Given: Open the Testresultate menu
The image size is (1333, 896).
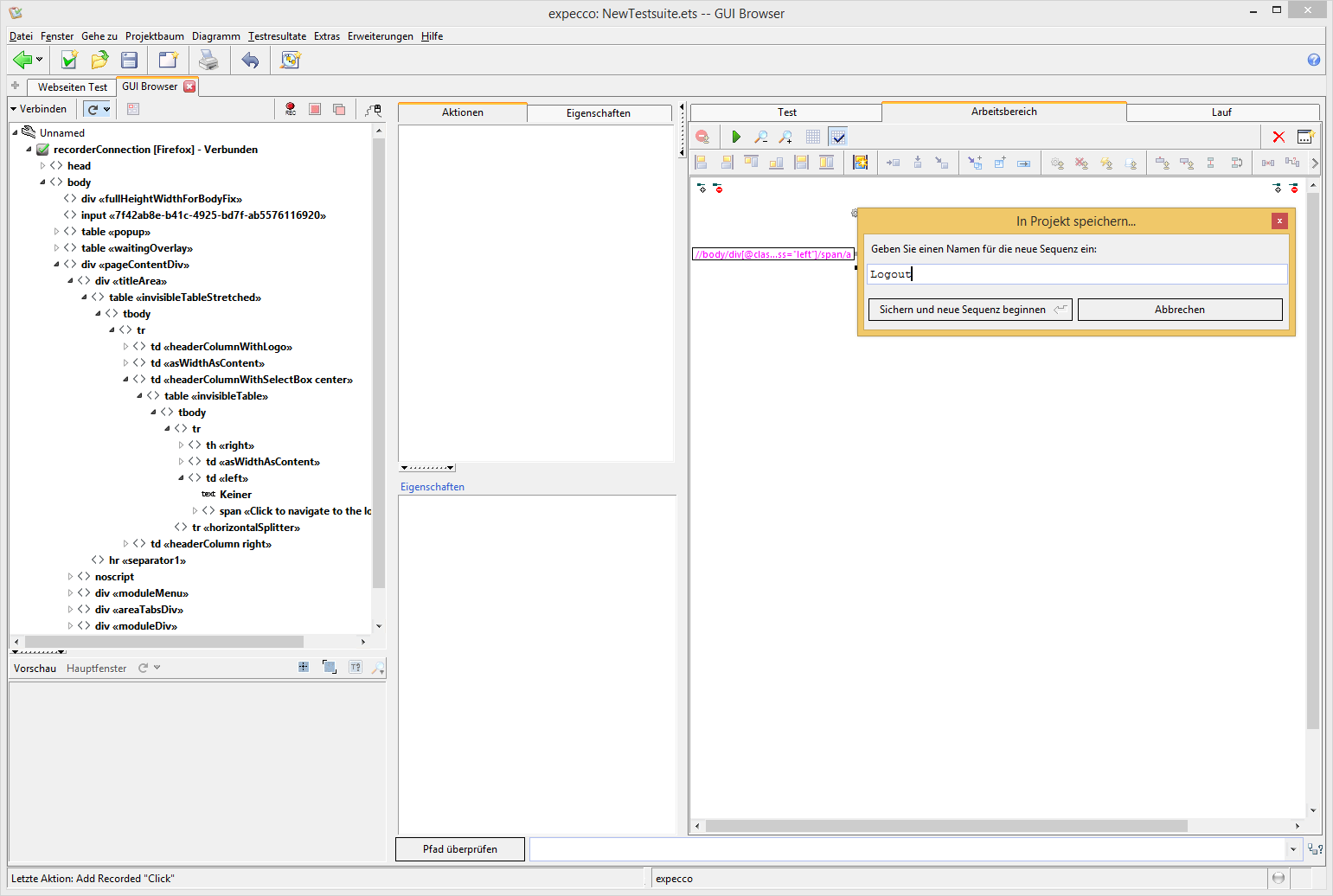Looking at the screenshot, I should click(277, 36).
